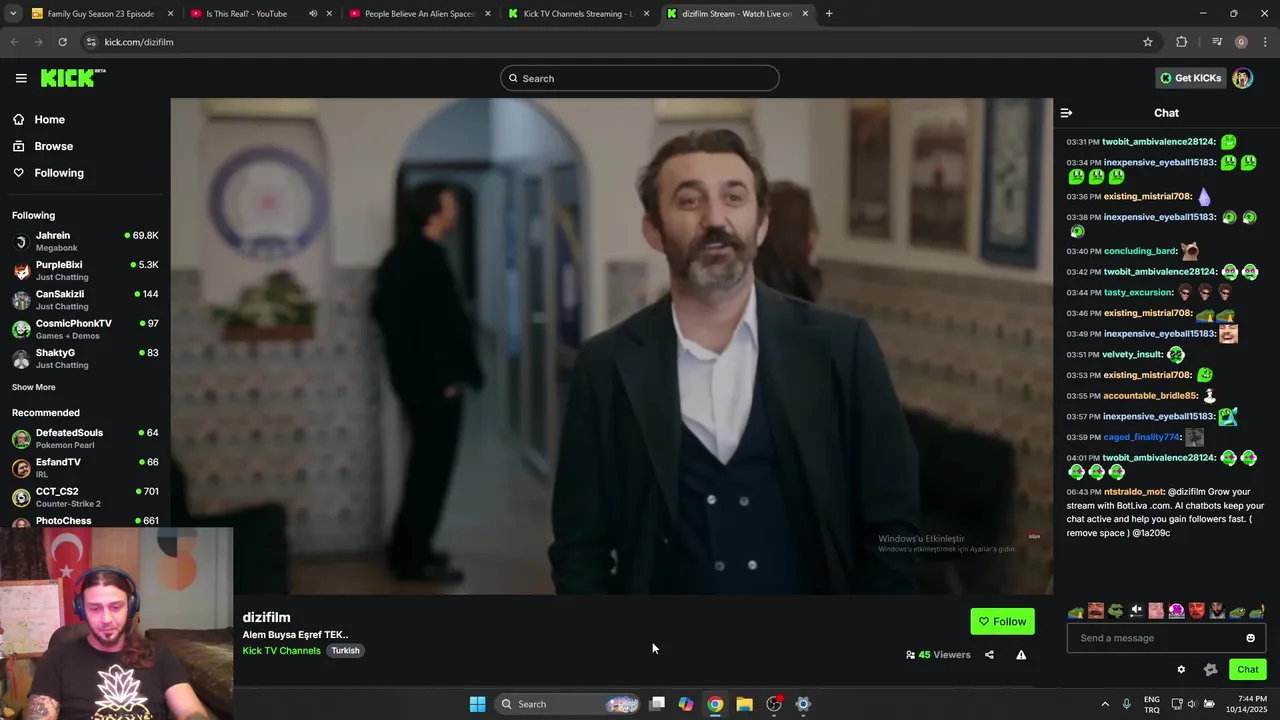
Task: Open Windows Start menu
Action: pos(477,704)
